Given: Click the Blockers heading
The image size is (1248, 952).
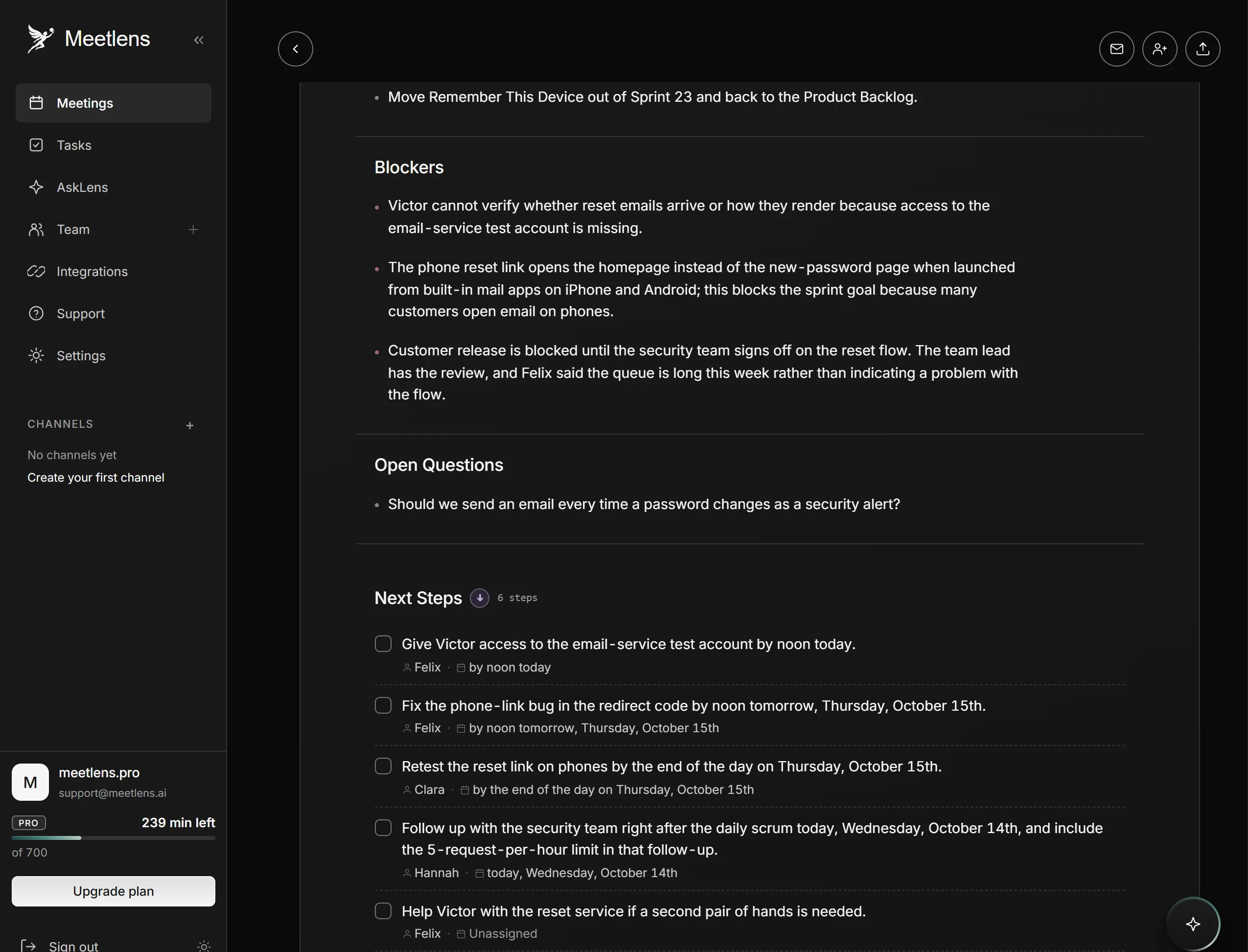Looking at the screenshot, I should click(409, 167).
